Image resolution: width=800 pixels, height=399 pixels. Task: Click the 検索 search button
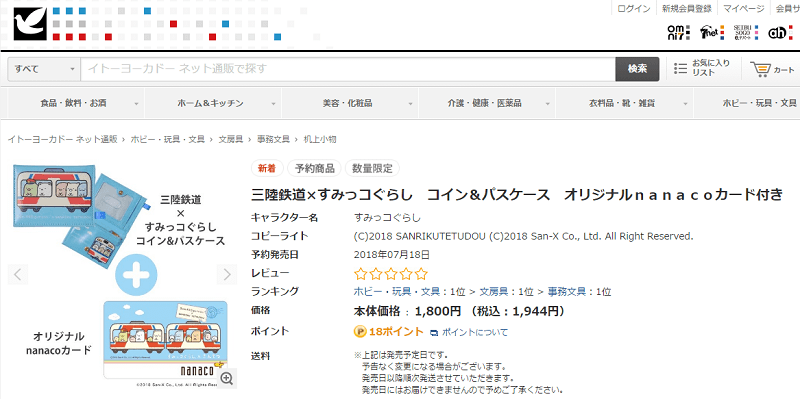(x=637, y=69)
